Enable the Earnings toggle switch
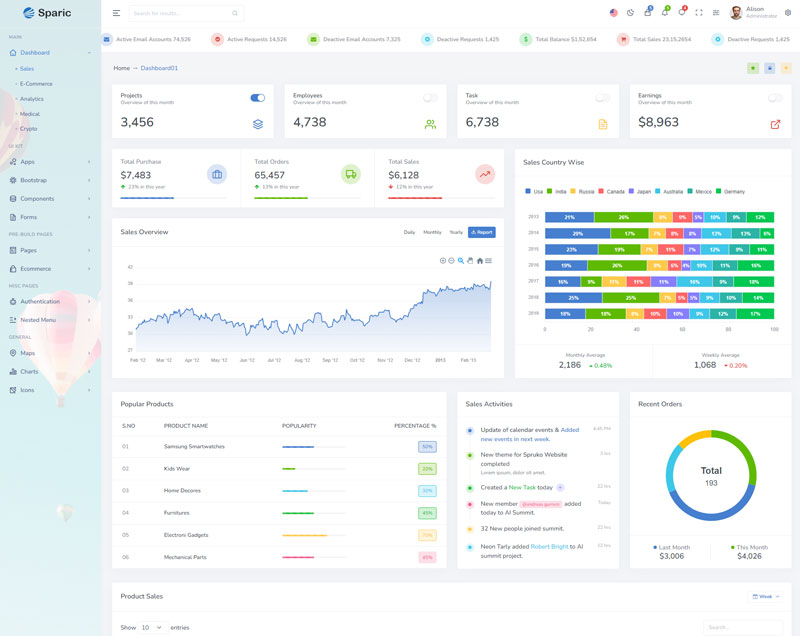This screenshot has width=800, height=636. click(x=775, y=98)
